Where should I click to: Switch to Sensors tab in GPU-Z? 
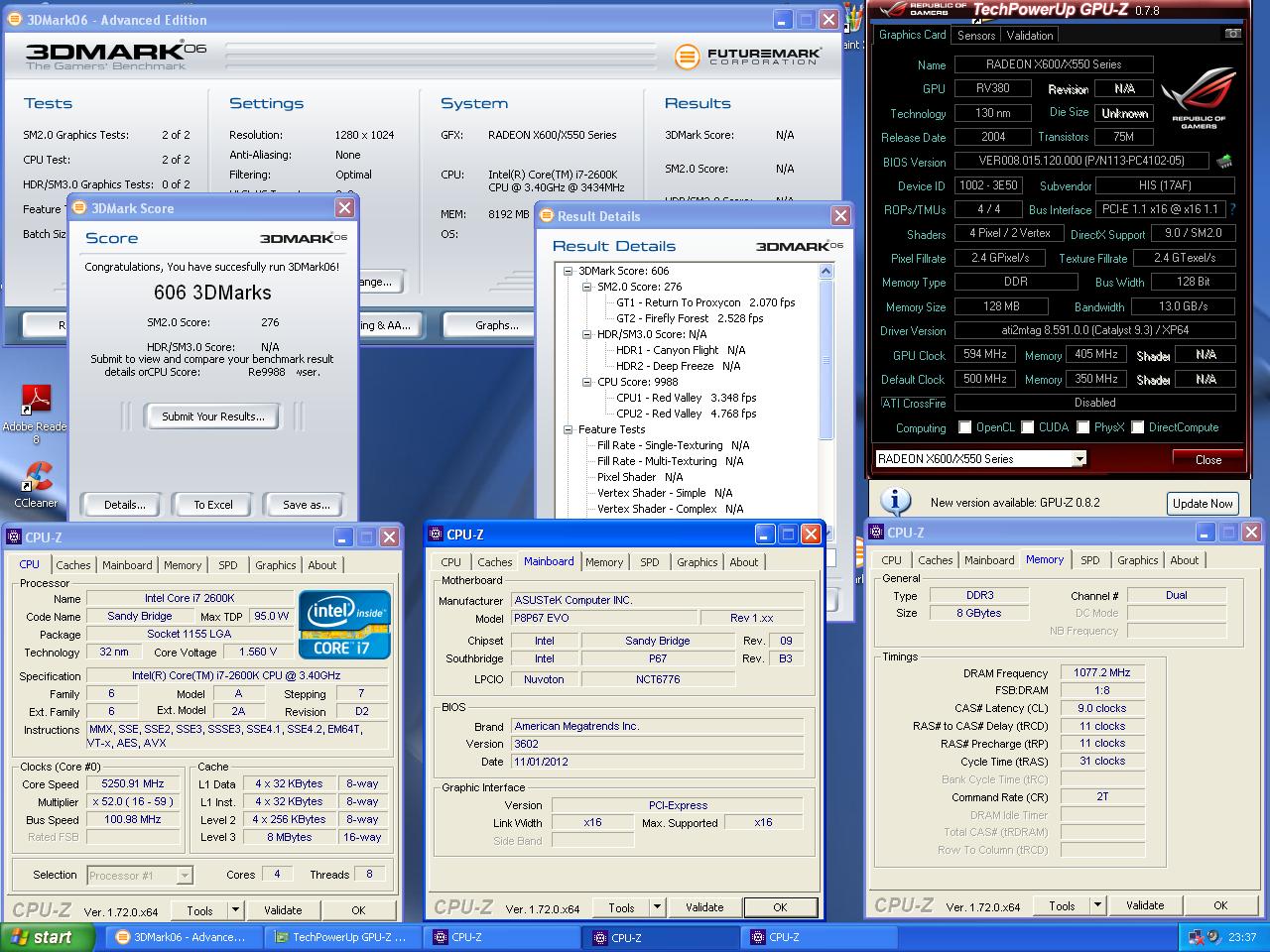pos(976,35)
